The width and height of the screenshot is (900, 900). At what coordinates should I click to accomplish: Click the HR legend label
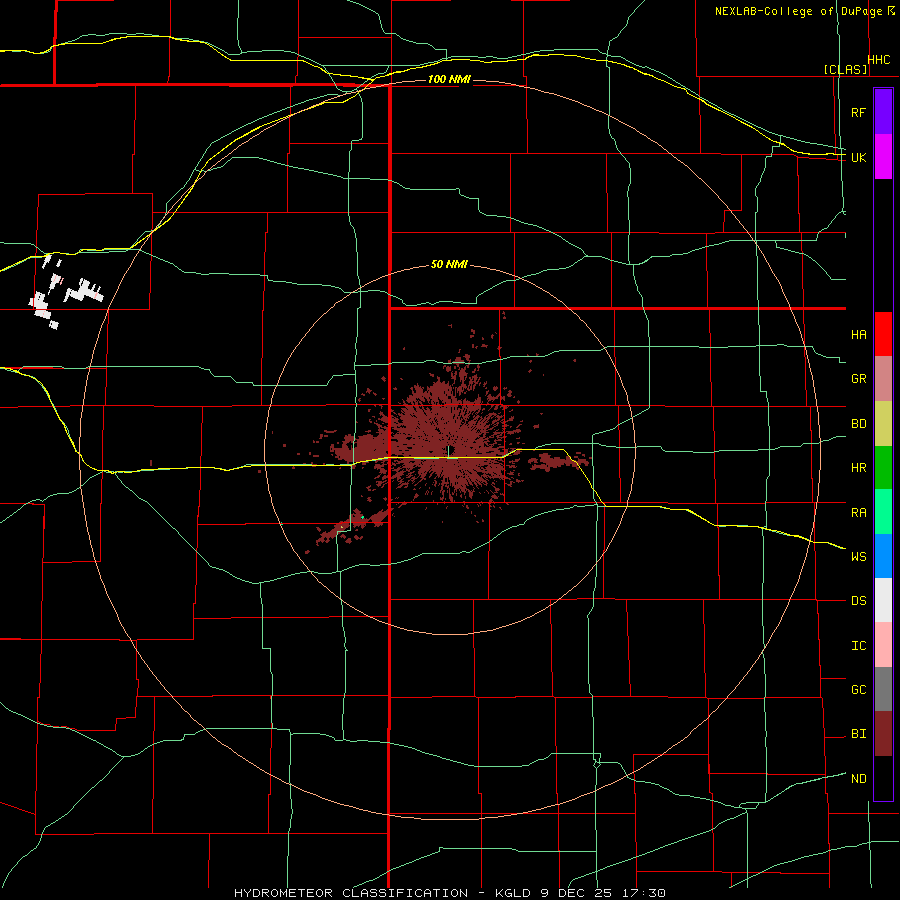point(858,468)
